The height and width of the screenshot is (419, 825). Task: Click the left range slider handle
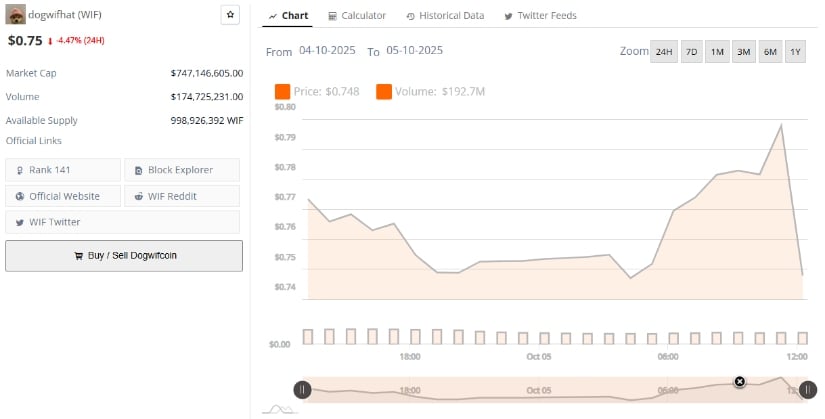click(x=301, y=390)
